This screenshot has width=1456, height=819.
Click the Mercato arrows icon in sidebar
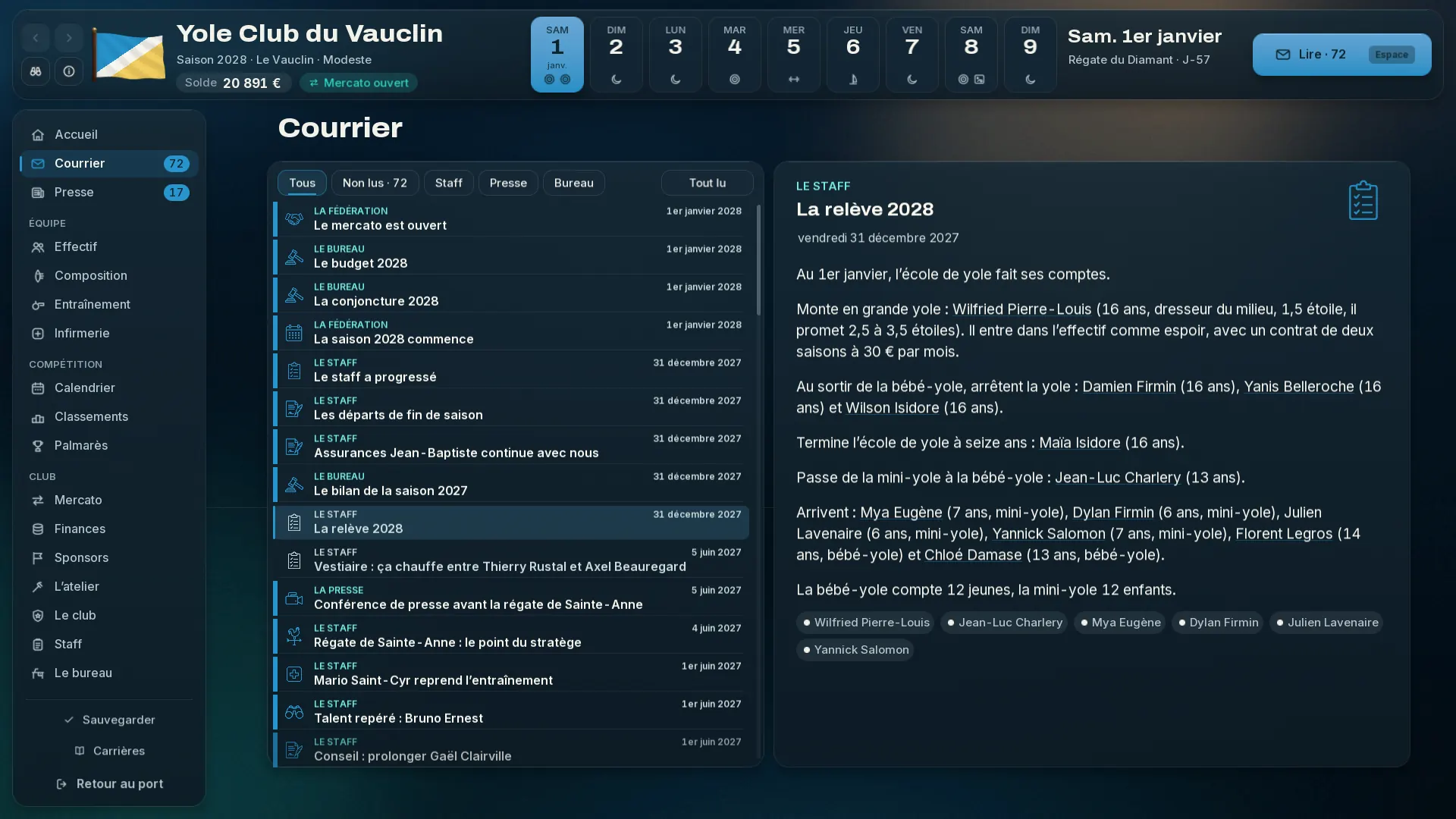(x=38, y=500)
